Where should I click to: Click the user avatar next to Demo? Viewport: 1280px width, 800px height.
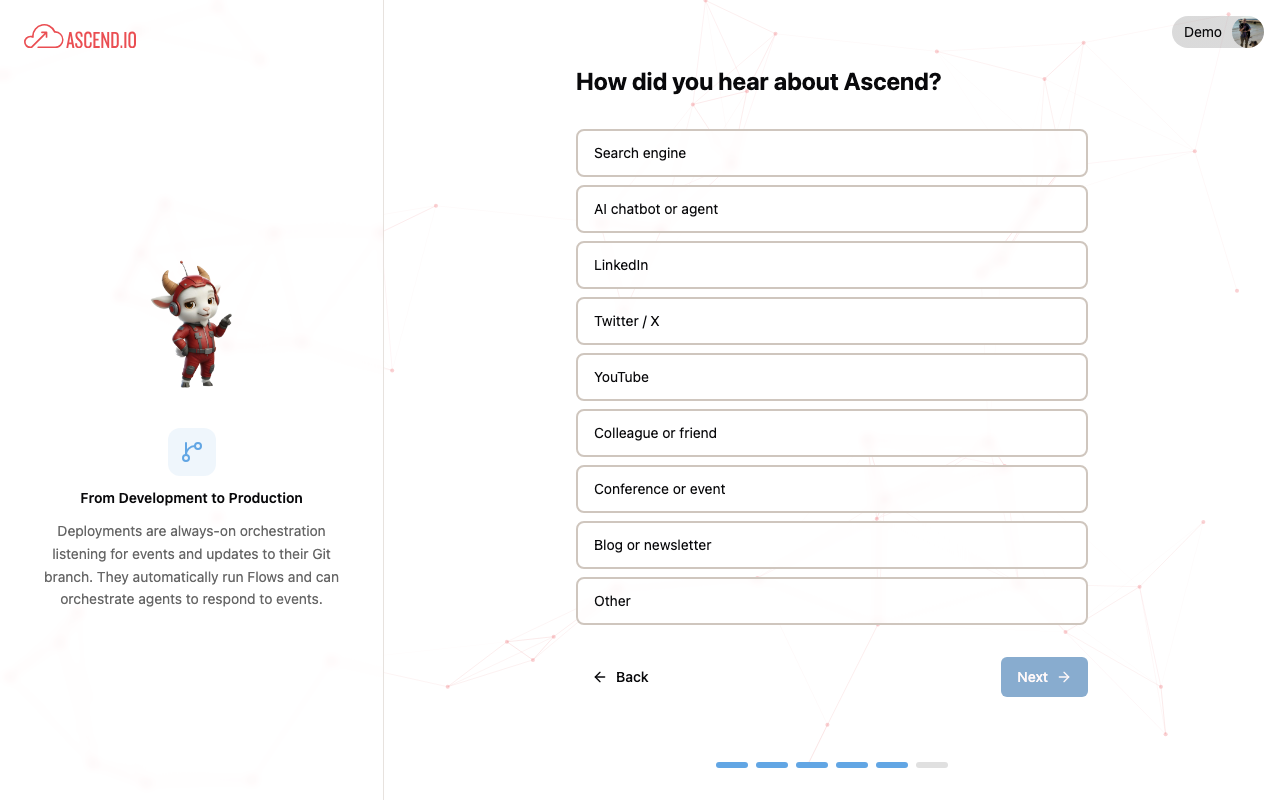click(x=1246, y=32)
